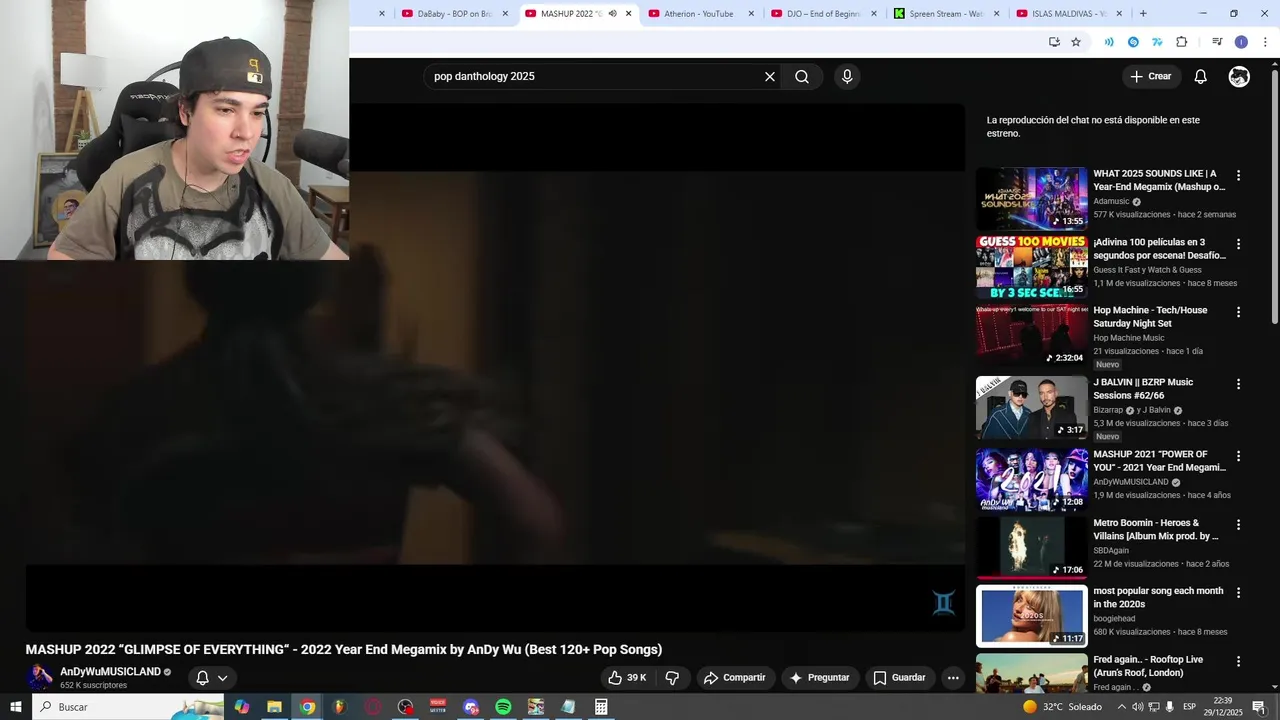Open a new browser tab

tap(1143, 14)
